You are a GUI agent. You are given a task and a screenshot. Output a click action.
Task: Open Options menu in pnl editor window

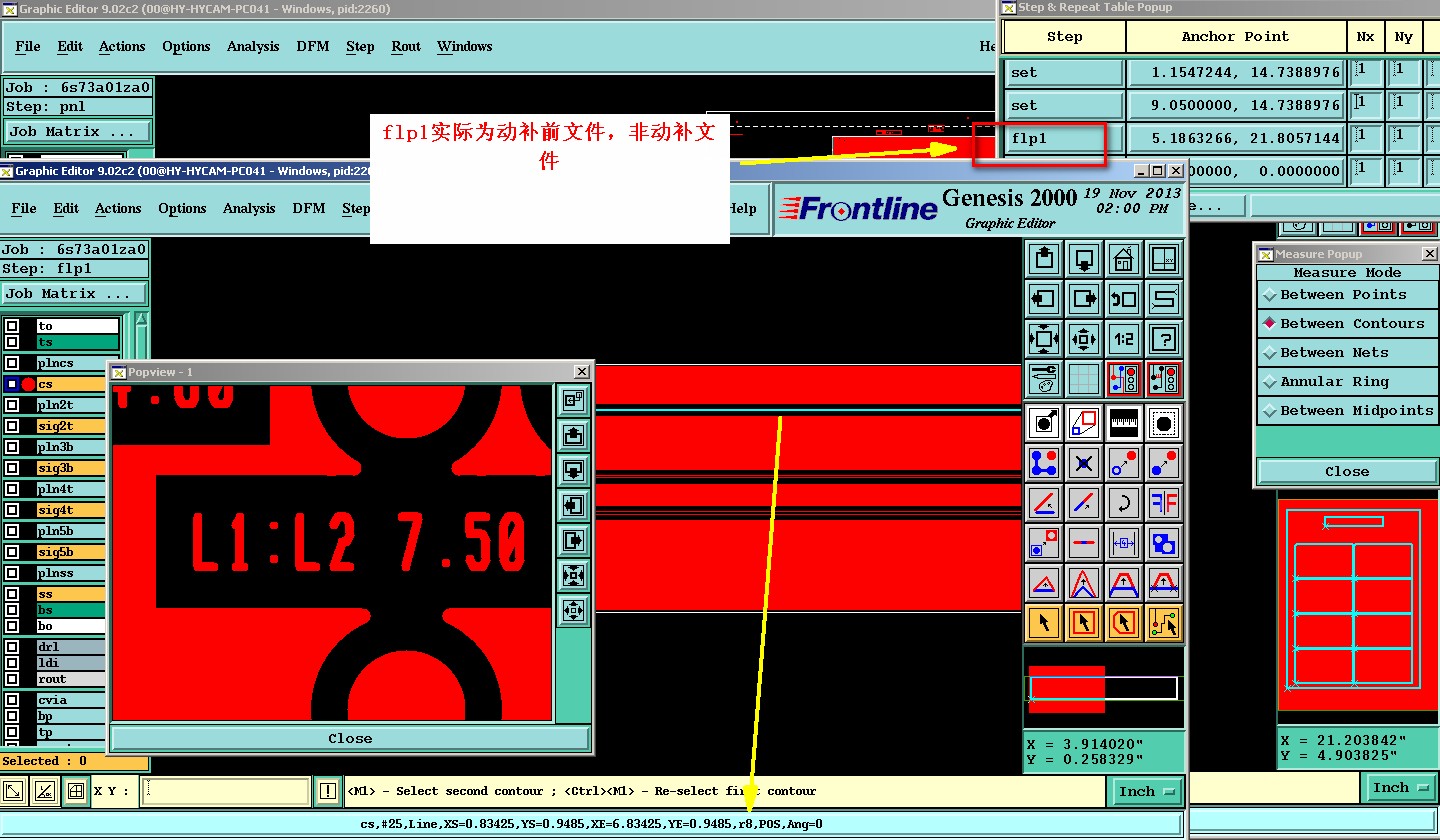[186, 46]
